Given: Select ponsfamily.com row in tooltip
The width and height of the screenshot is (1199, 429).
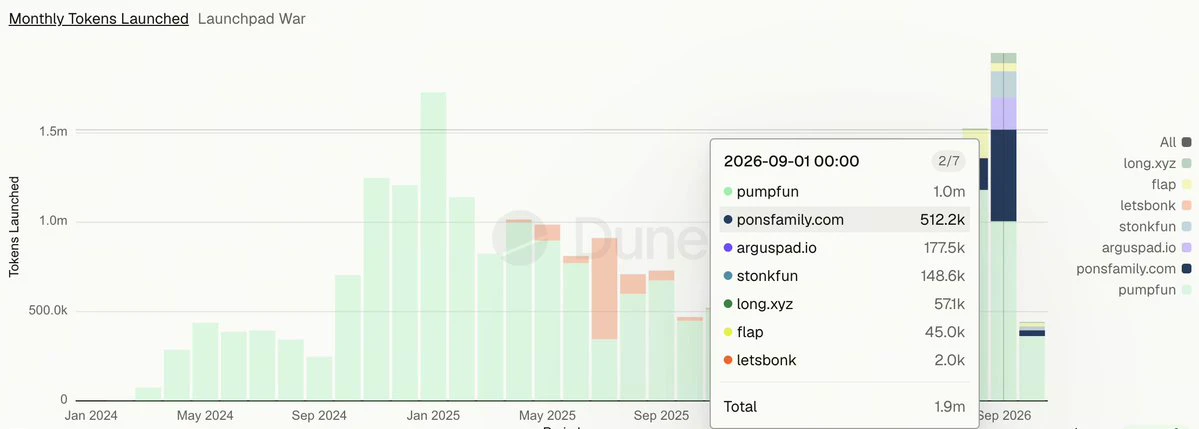Looking at the screenshot, I should 844,220.
